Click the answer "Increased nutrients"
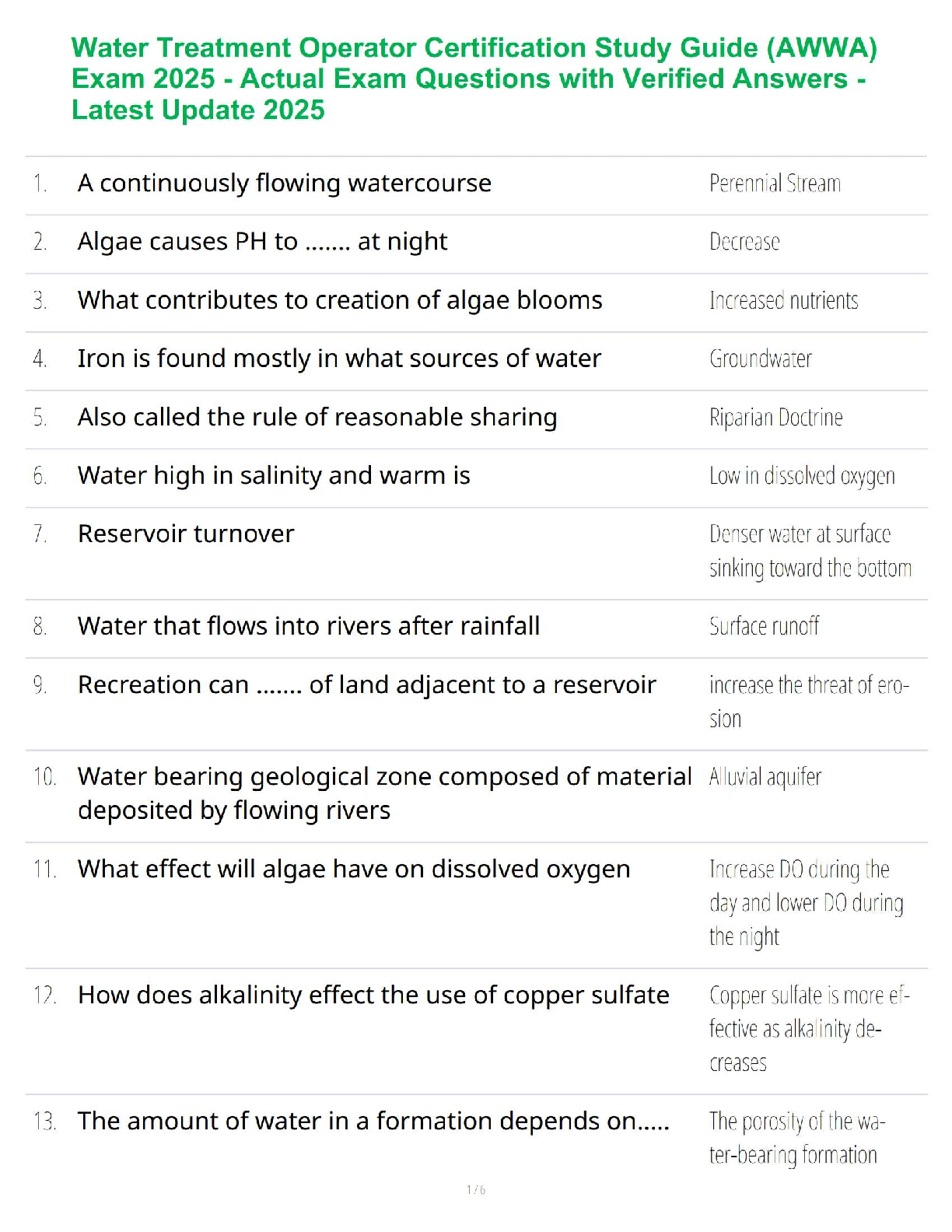Viewport: 952px width, 1232px height. coord(783,301)
